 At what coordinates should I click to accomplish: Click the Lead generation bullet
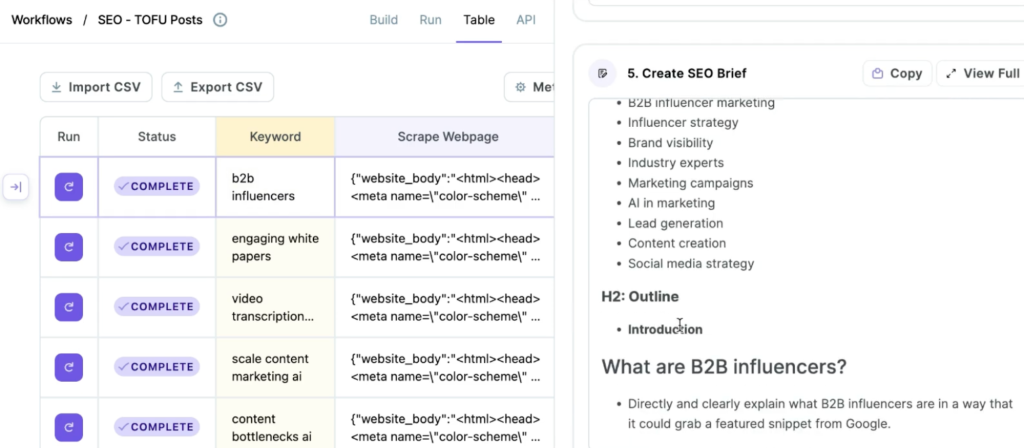click(x=675, y=223)
